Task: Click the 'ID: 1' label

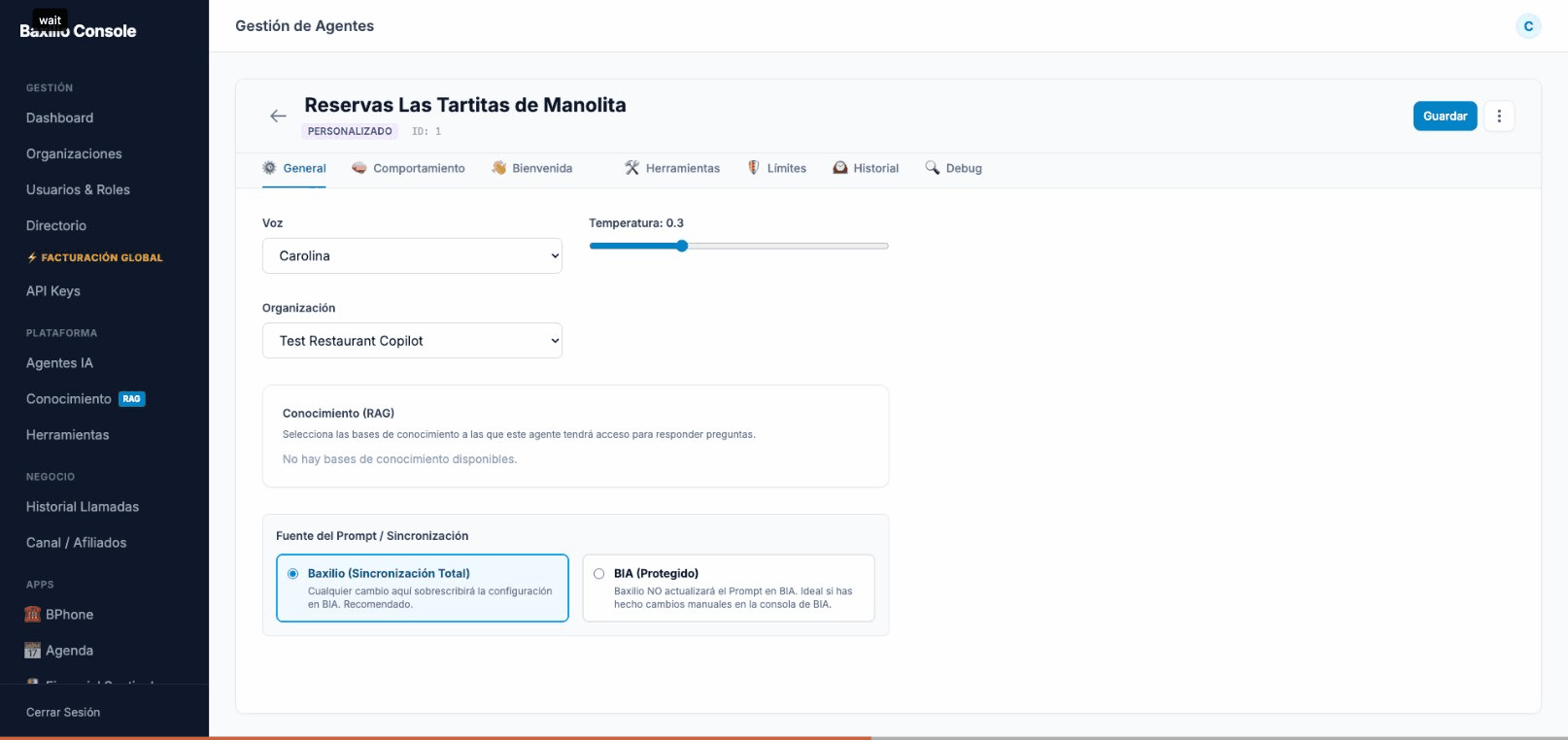Action: 426,131
